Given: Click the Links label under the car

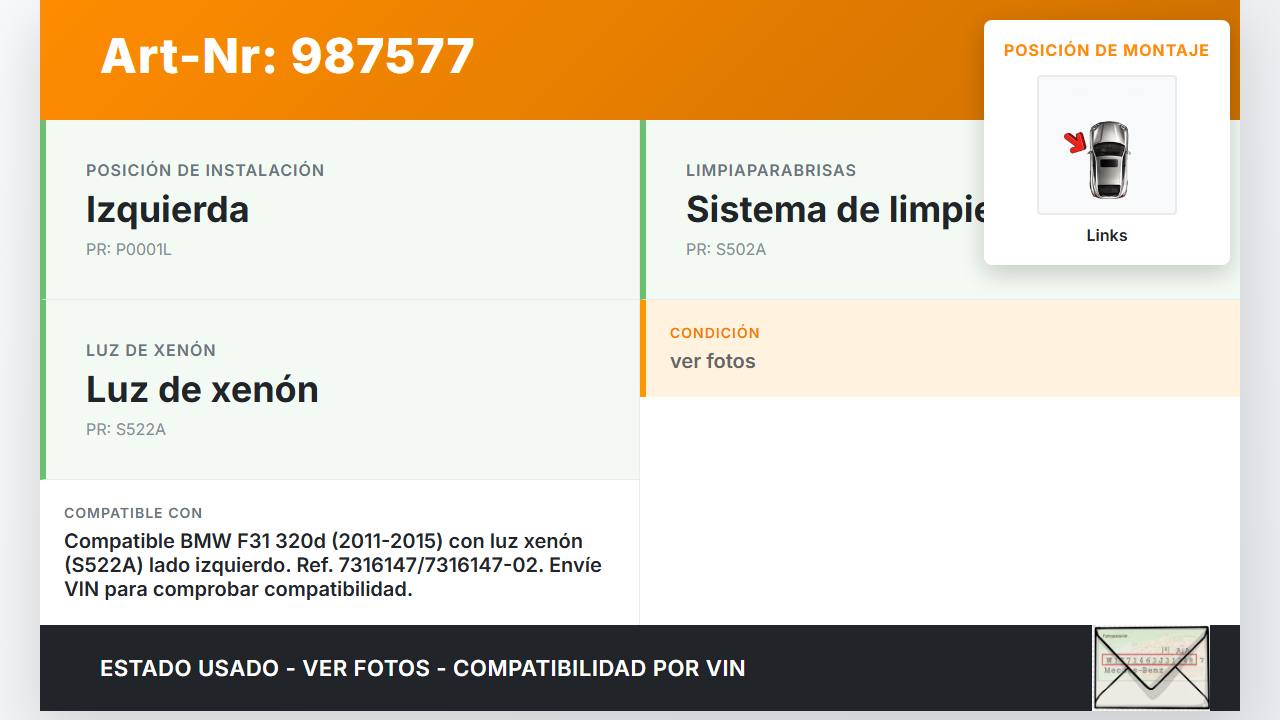Looking at the screenshot, I should point(1107,236).
